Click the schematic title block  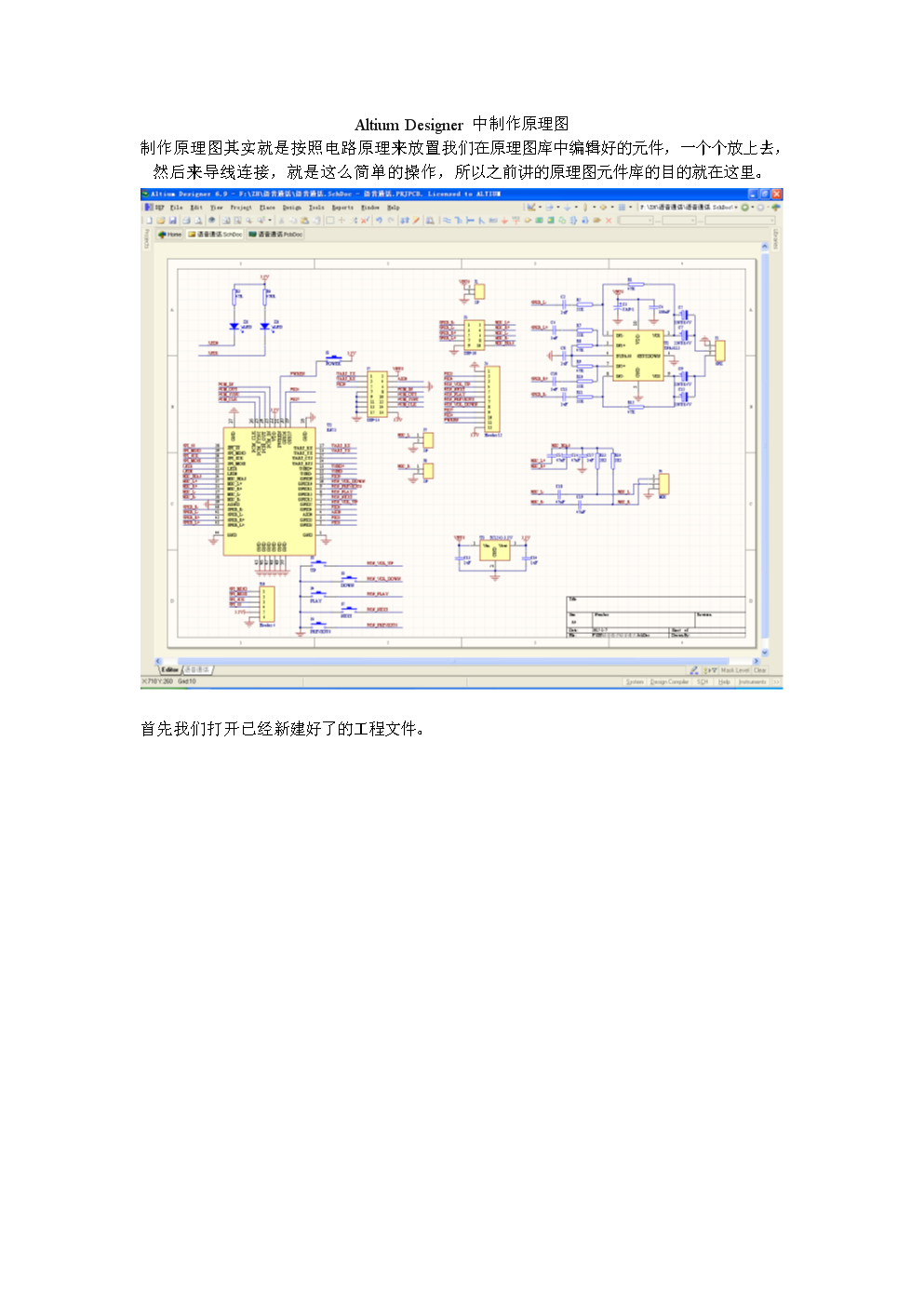coord(656,617)
